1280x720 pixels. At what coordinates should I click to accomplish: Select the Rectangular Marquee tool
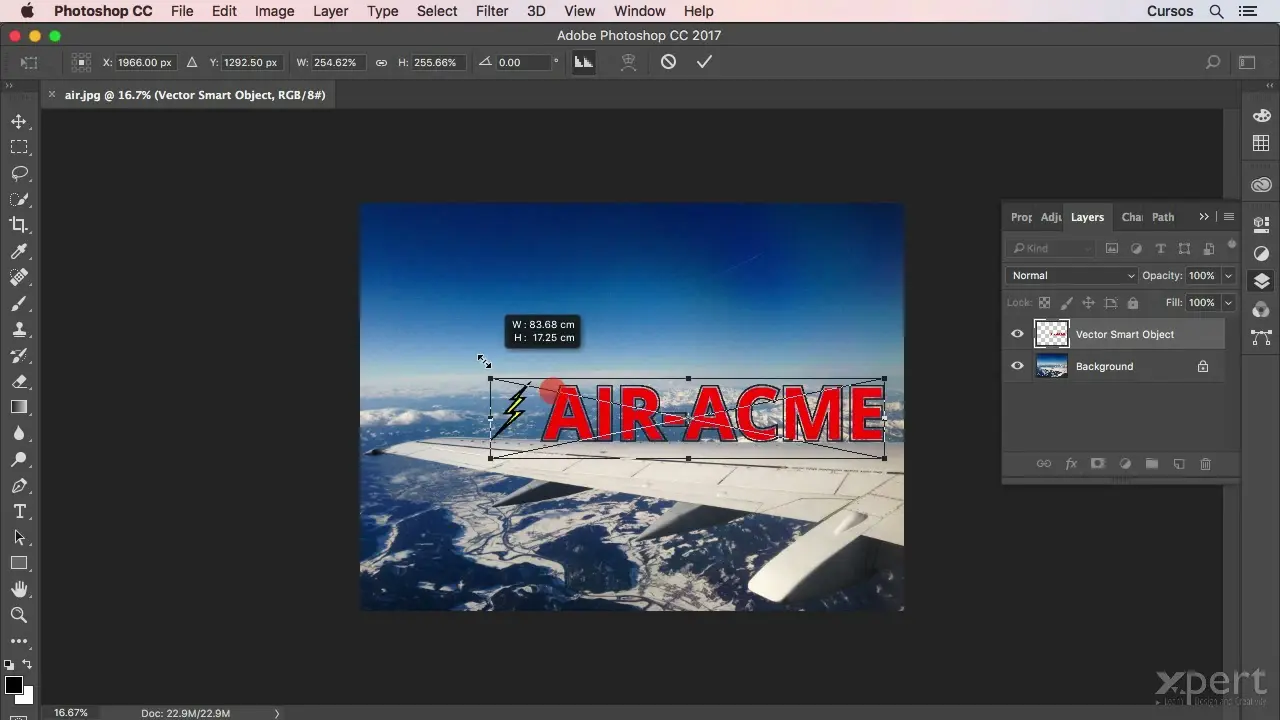point(19,147)
